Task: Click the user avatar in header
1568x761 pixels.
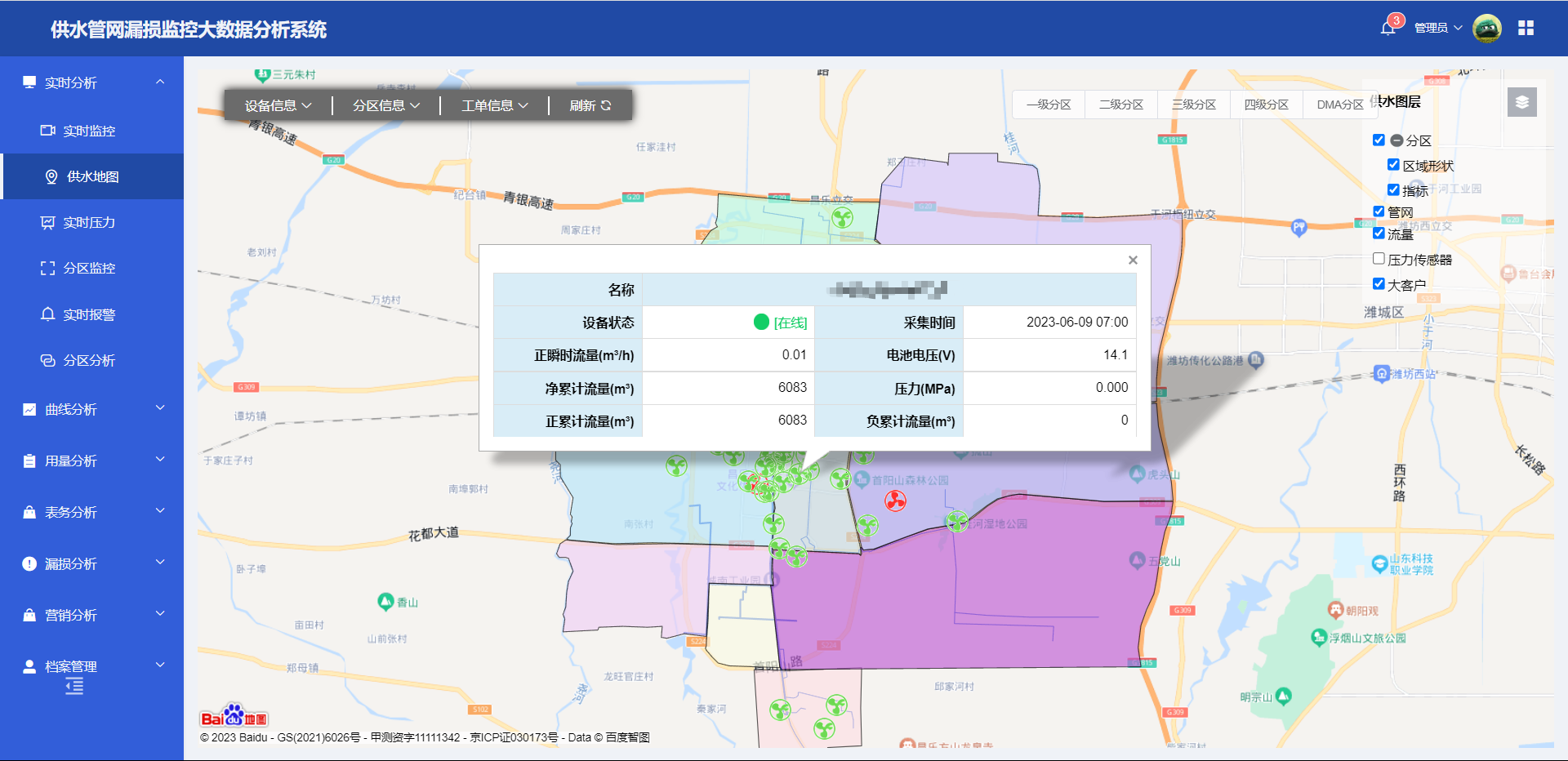Action: (x=1486, y=29)
